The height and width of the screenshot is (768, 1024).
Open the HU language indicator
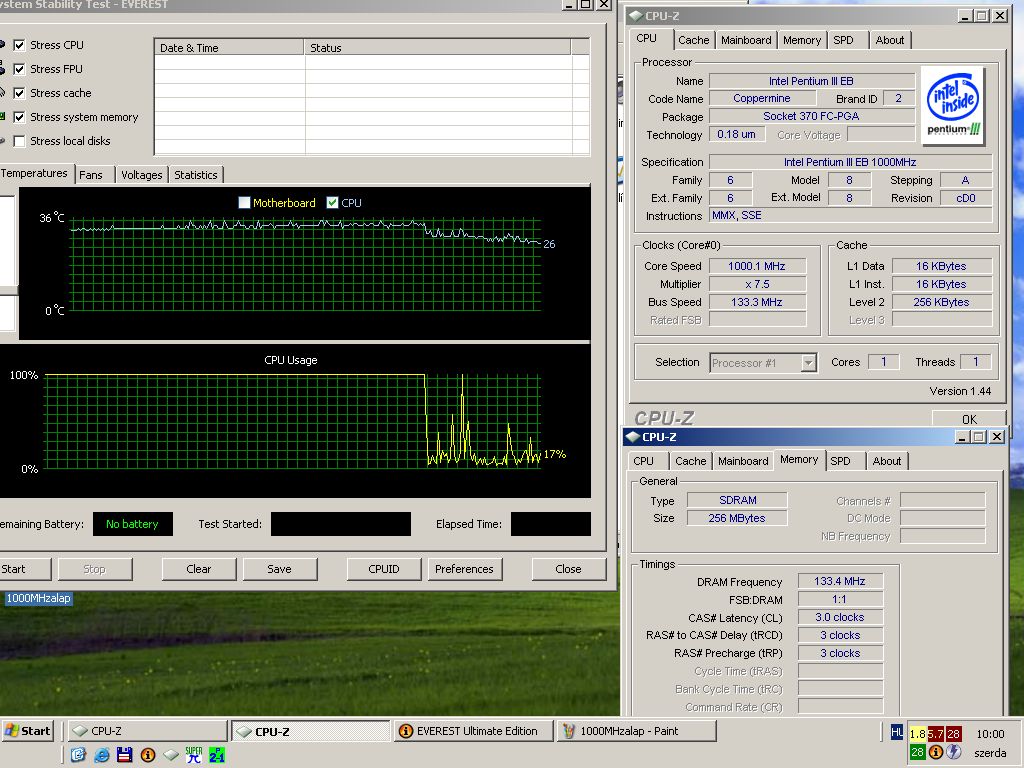pyautogui.click(x=897, y=733)
